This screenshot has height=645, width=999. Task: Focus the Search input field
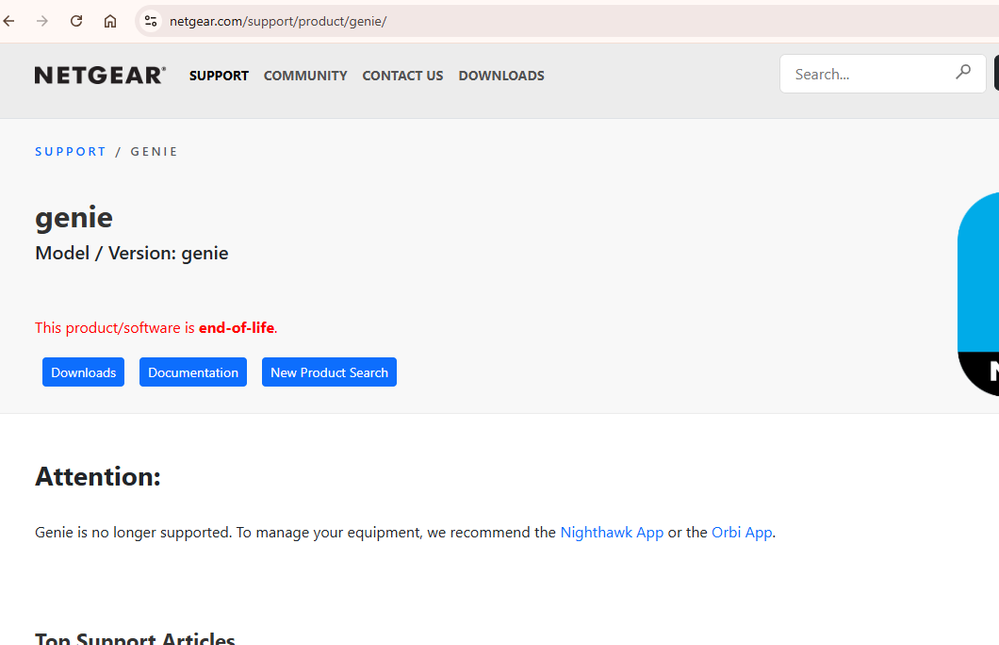click(x=883, y=74)
